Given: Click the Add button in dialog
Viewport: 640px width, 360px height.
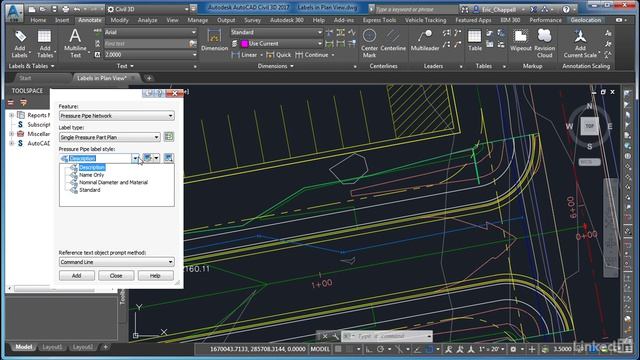Looking at the screenshot, I should [x=77, y=276].
